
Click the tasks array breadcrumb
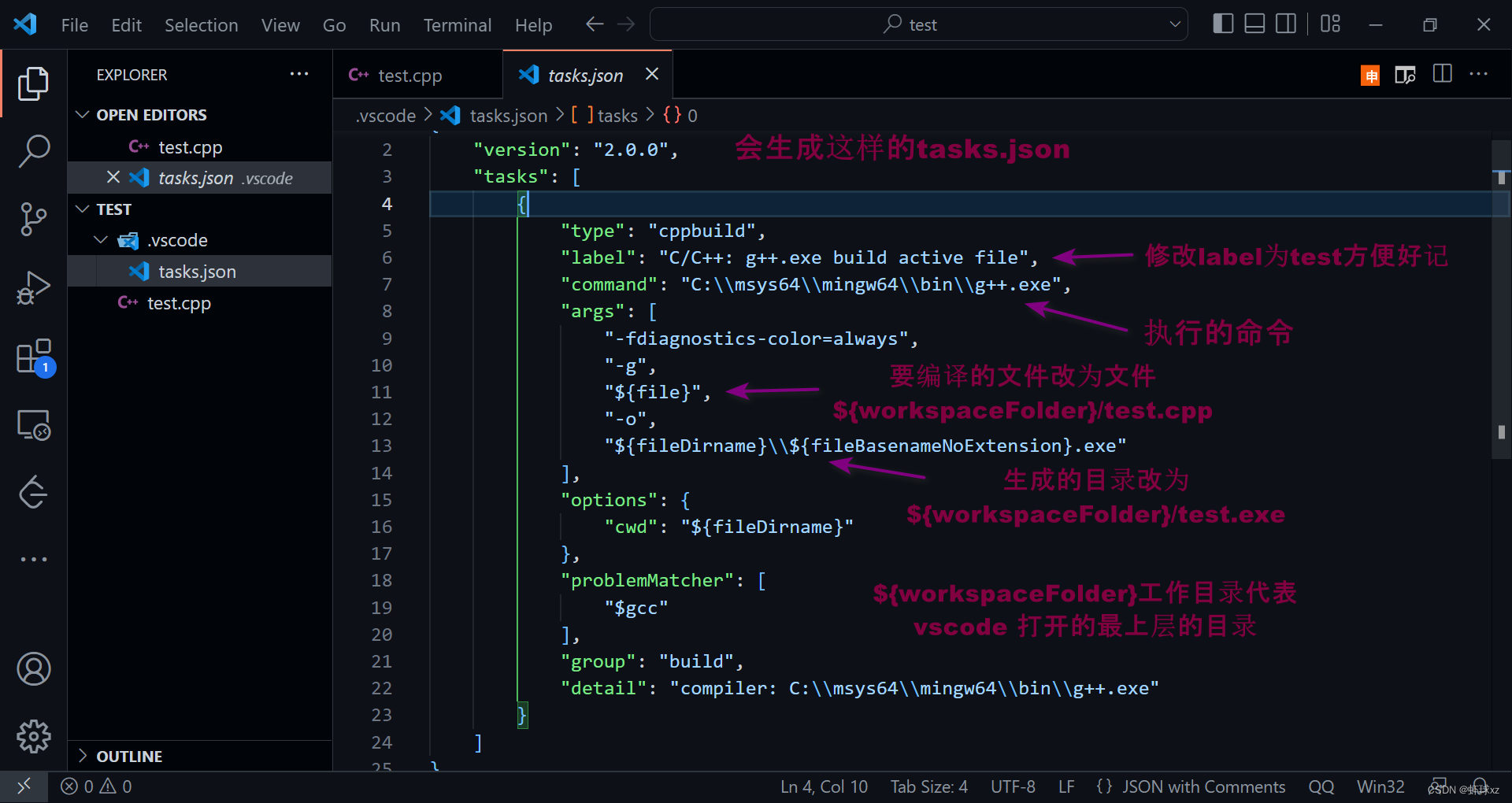coord(605,116)
